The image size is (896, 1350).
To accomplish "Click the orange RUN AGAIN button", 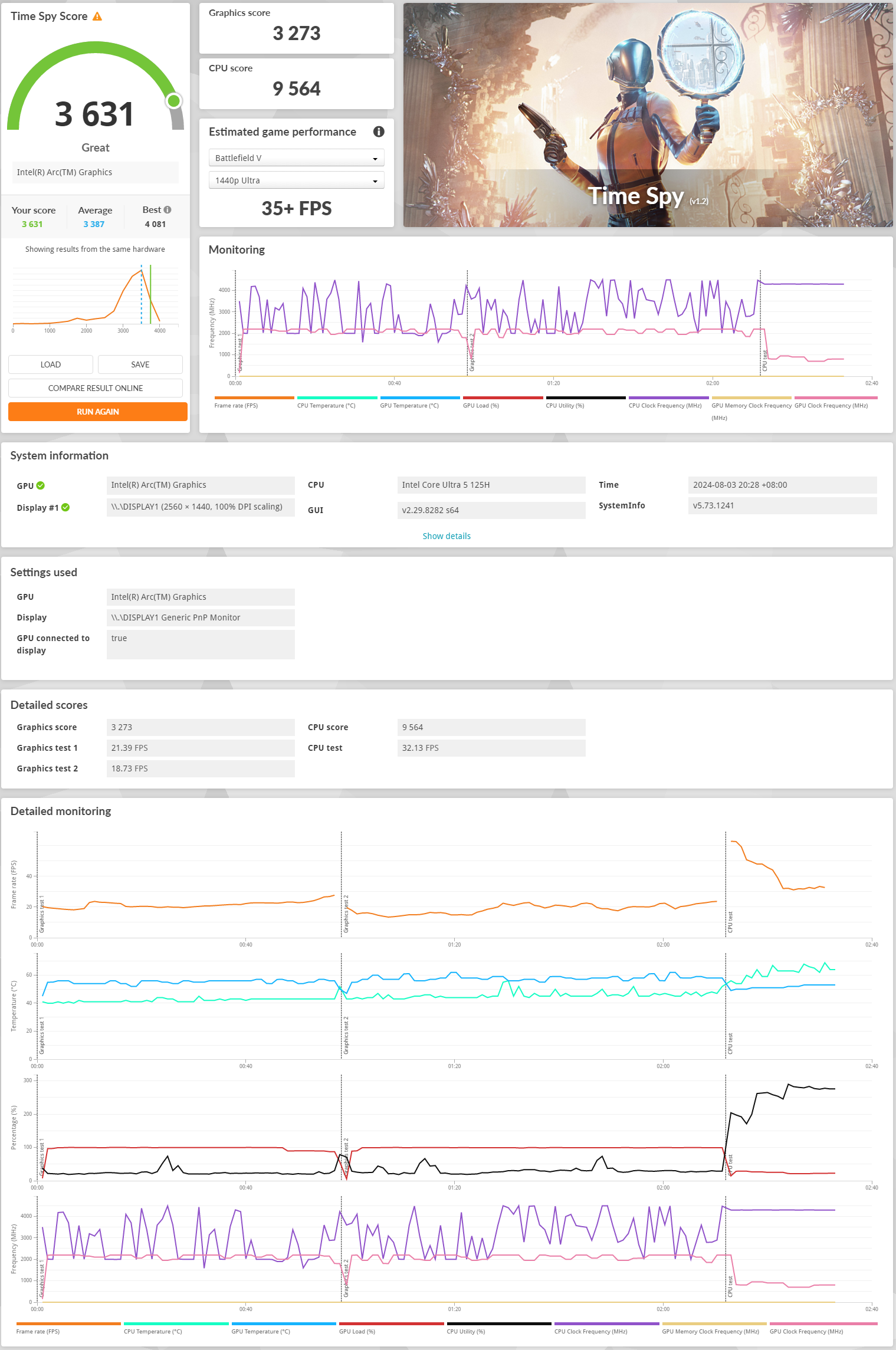I will pyautogui.click(x=98, y=412).
